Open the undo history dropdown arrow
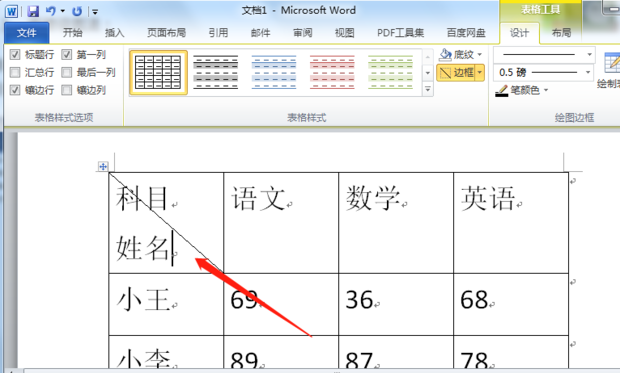Screen dimensions: 620x373 click(62, 11)
